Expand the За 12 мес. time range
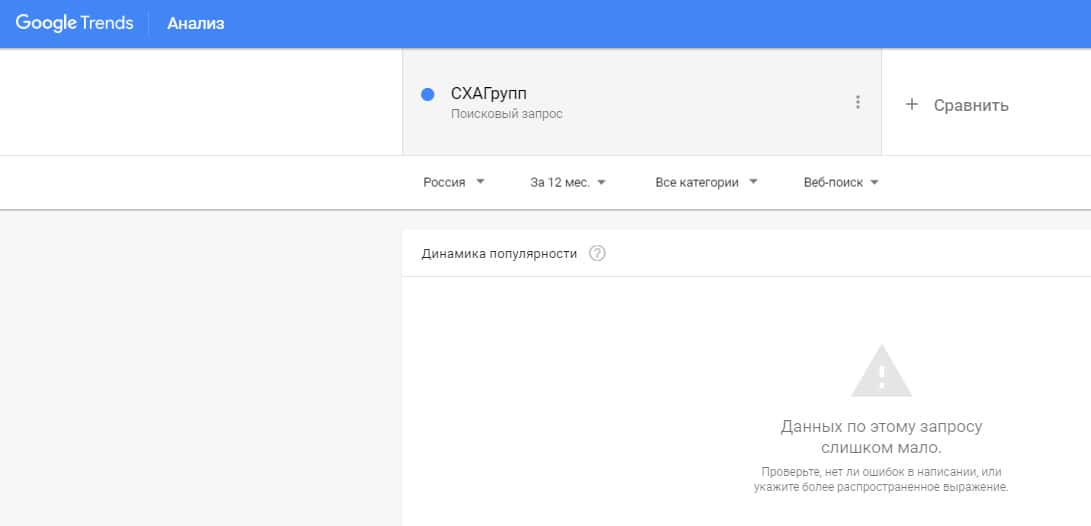The width and height of the screenshot is (1091, 526). (x=567, y=182)
